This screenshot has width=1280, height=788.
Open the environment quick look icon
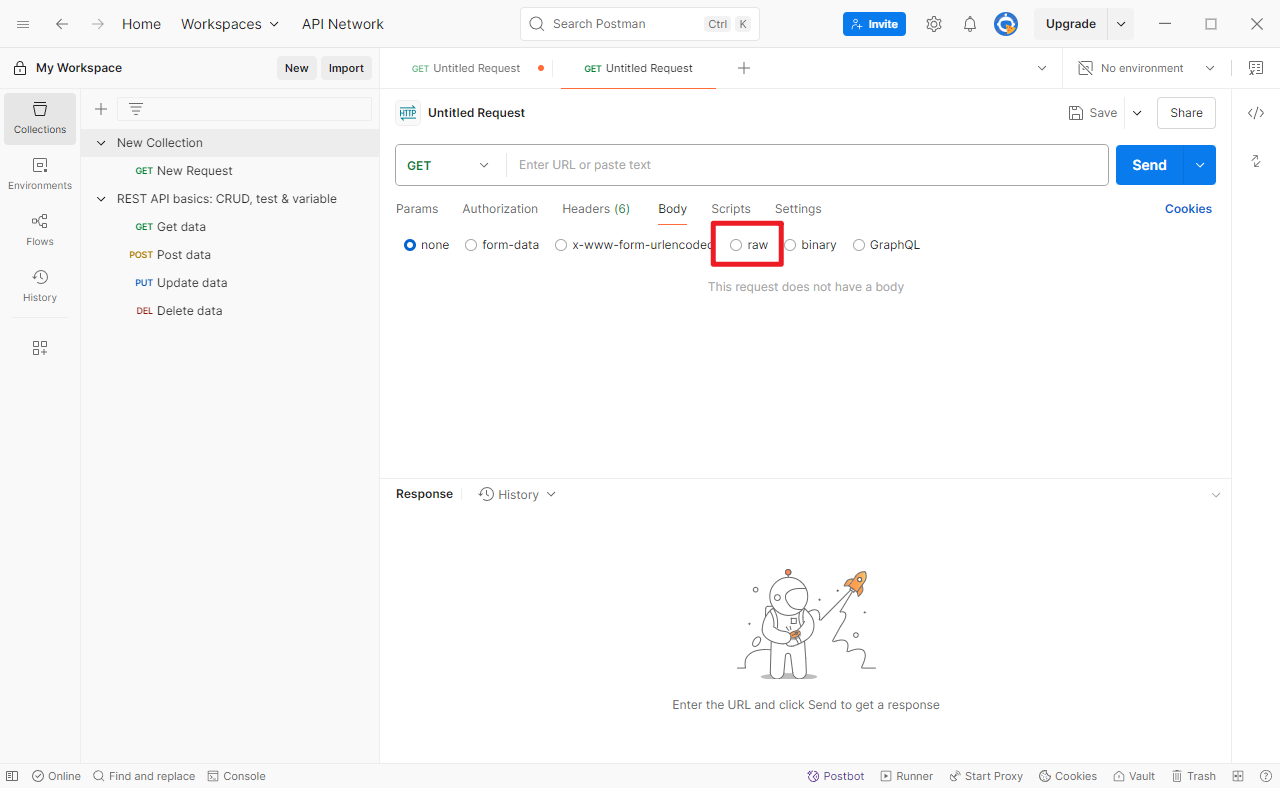tap(1256, 68)
